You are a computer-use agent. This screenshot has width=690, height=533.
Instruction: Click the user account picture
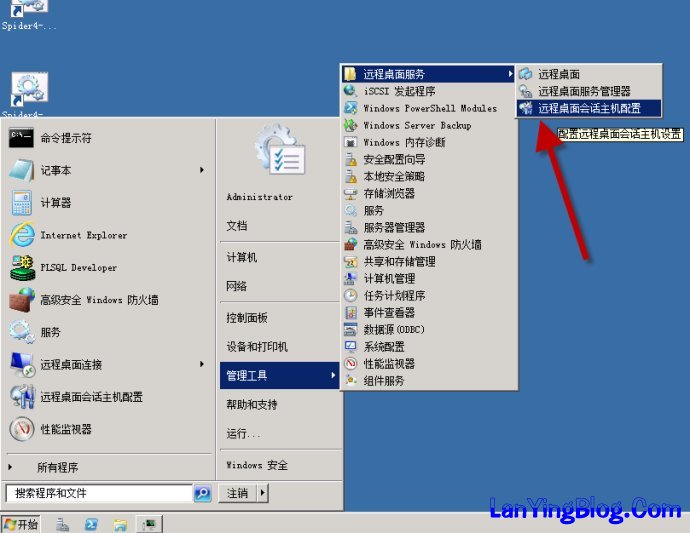279,150
